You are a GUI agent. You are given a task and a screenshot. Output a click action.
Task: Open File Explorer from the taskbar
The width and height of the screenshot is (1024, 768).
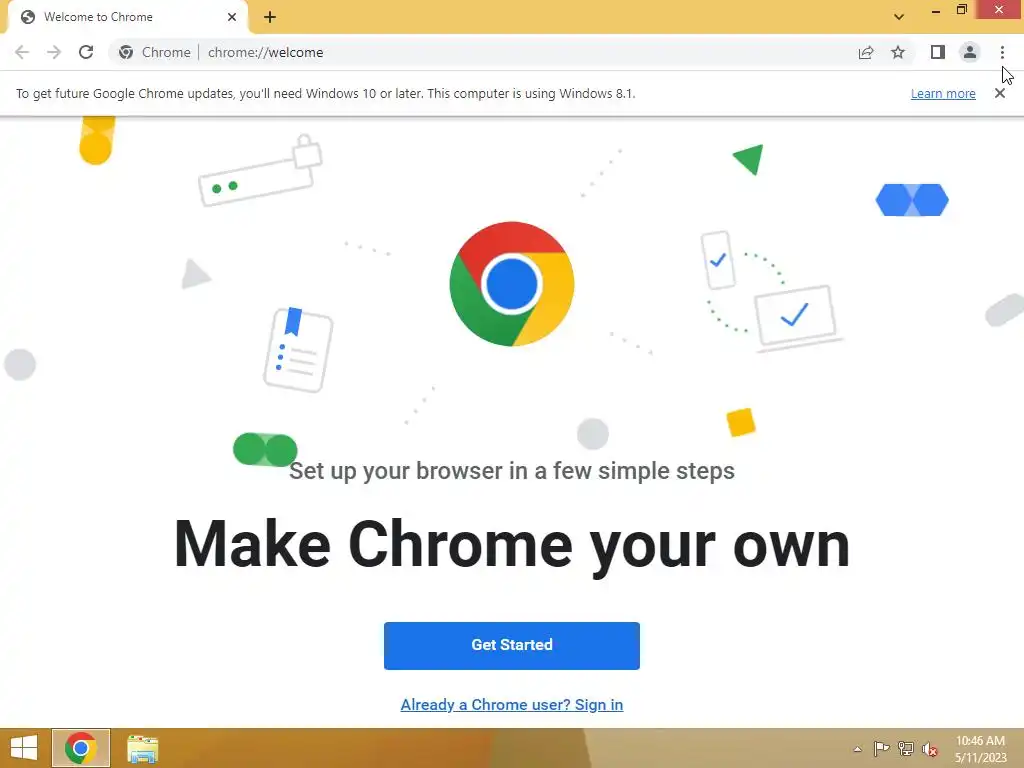point(142,748)
